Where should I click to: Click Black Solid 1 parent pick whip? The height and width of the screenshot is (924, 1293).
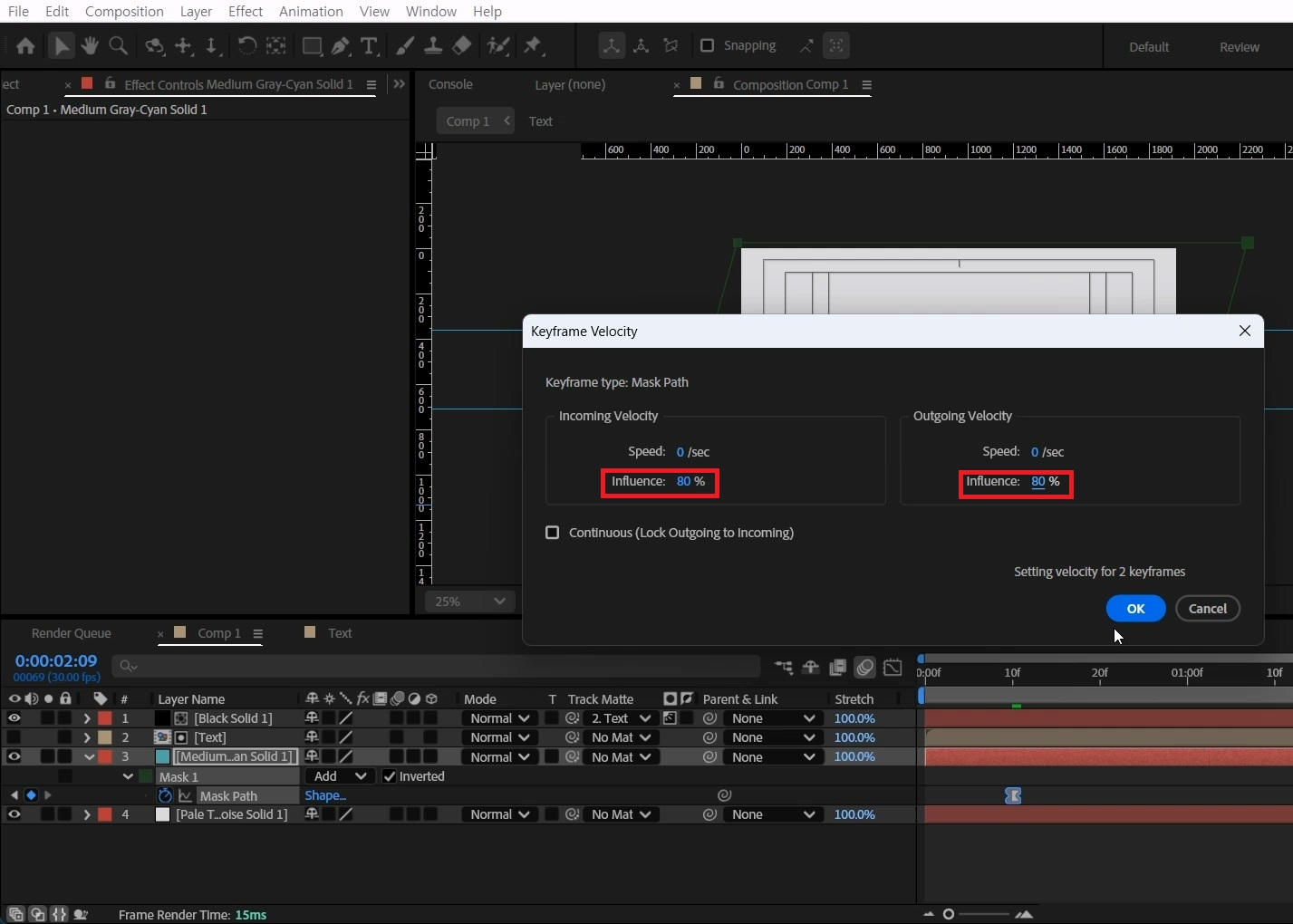(710, 718)
